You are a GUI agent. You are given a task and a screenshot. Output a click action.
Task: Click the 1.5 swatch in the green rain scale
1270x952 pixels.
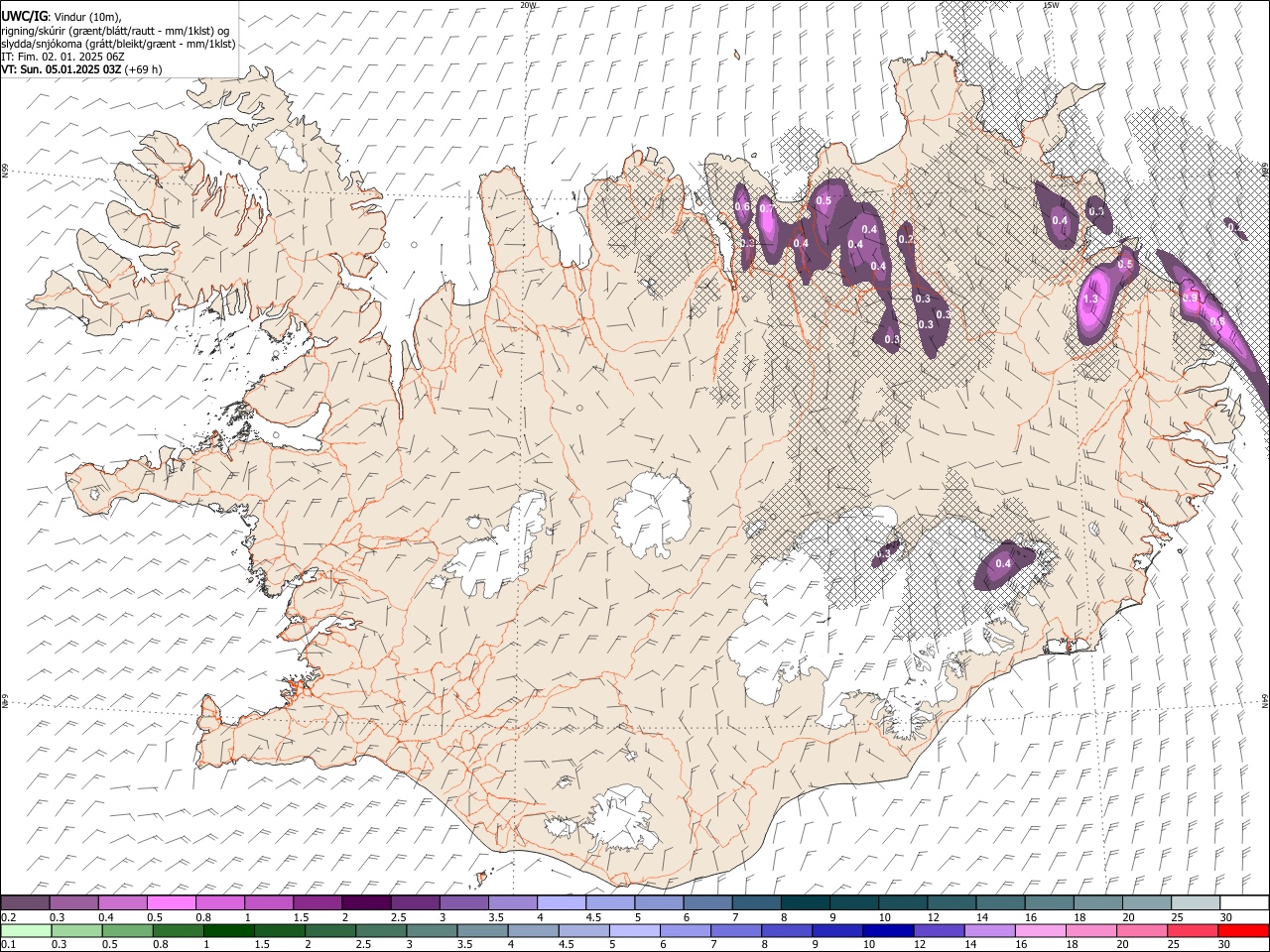(x=280, y=930)
